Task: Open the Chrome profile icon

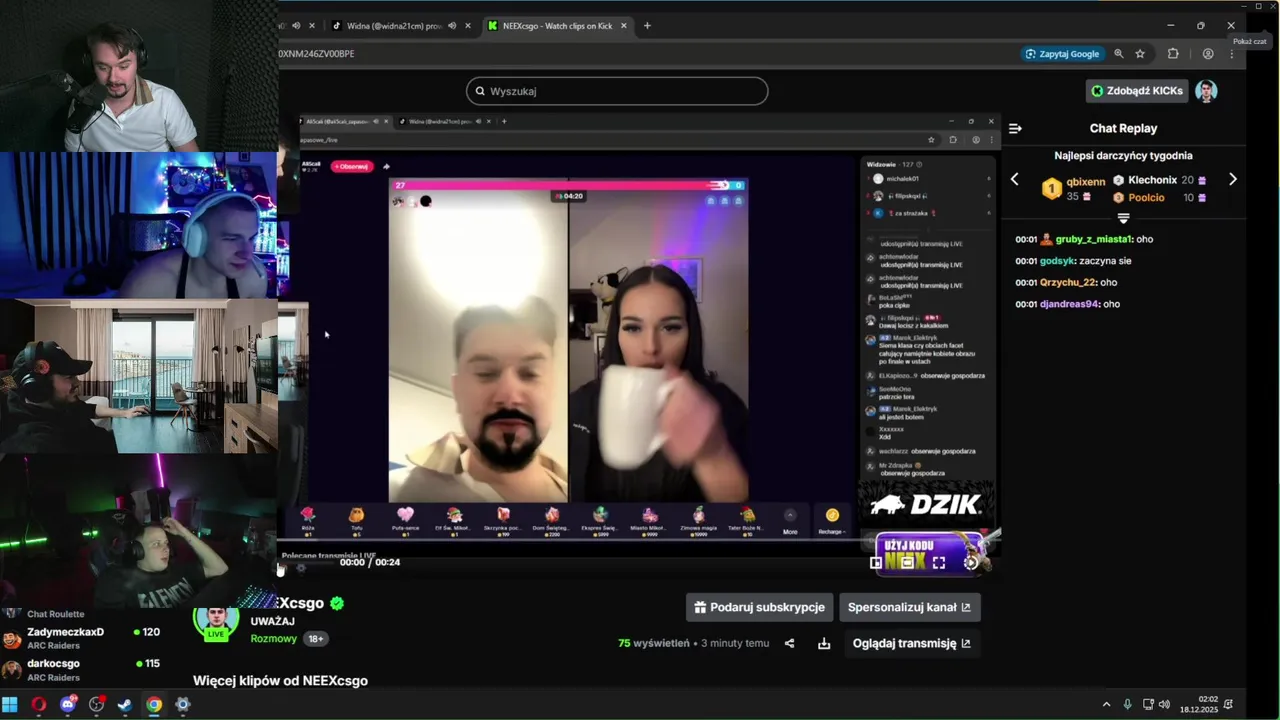Action: point(1208,54)
